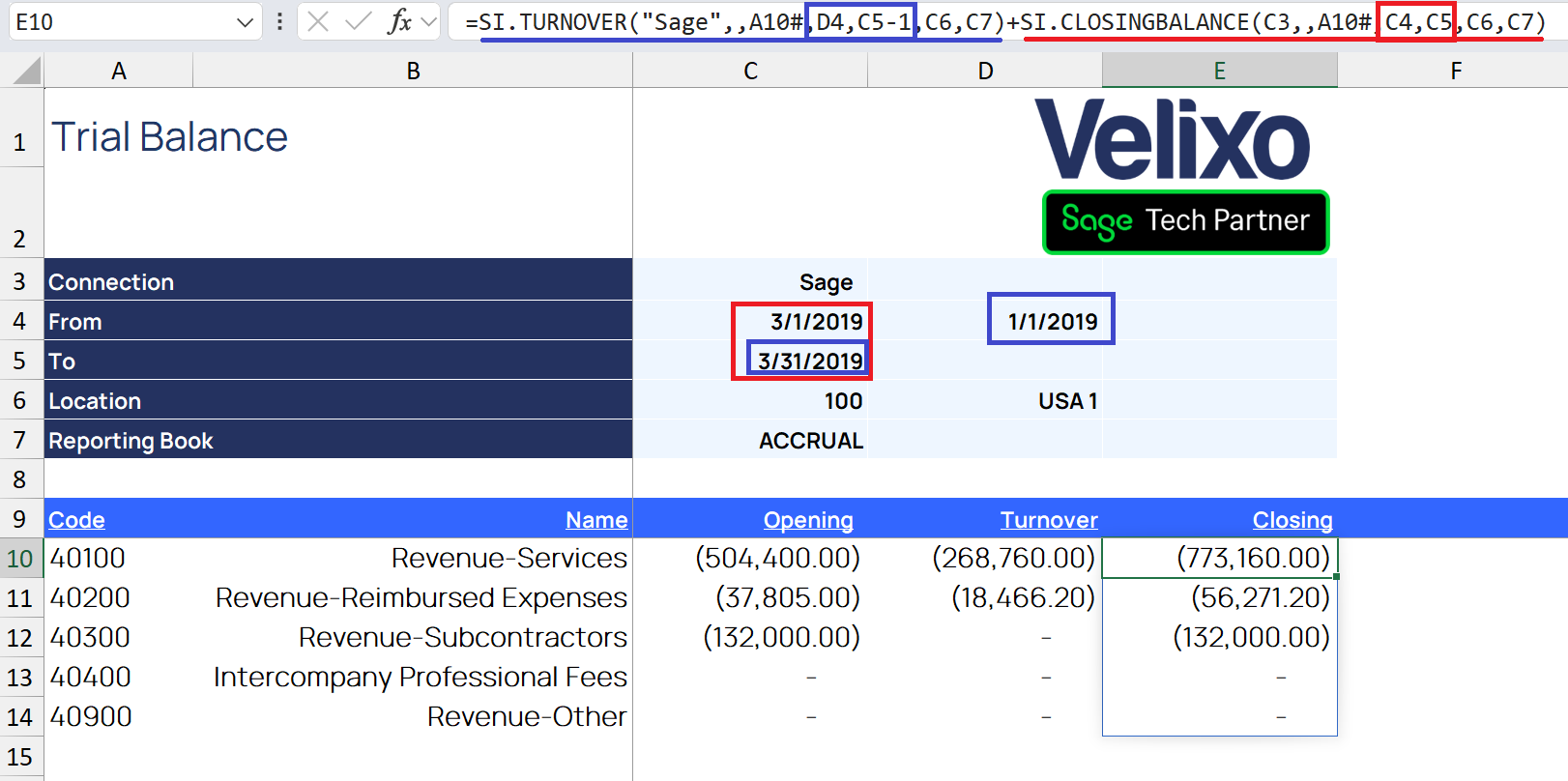The image size is (1568, 781).
Task: Select the Reporting Book label cell
Action: tap(338, 440)
